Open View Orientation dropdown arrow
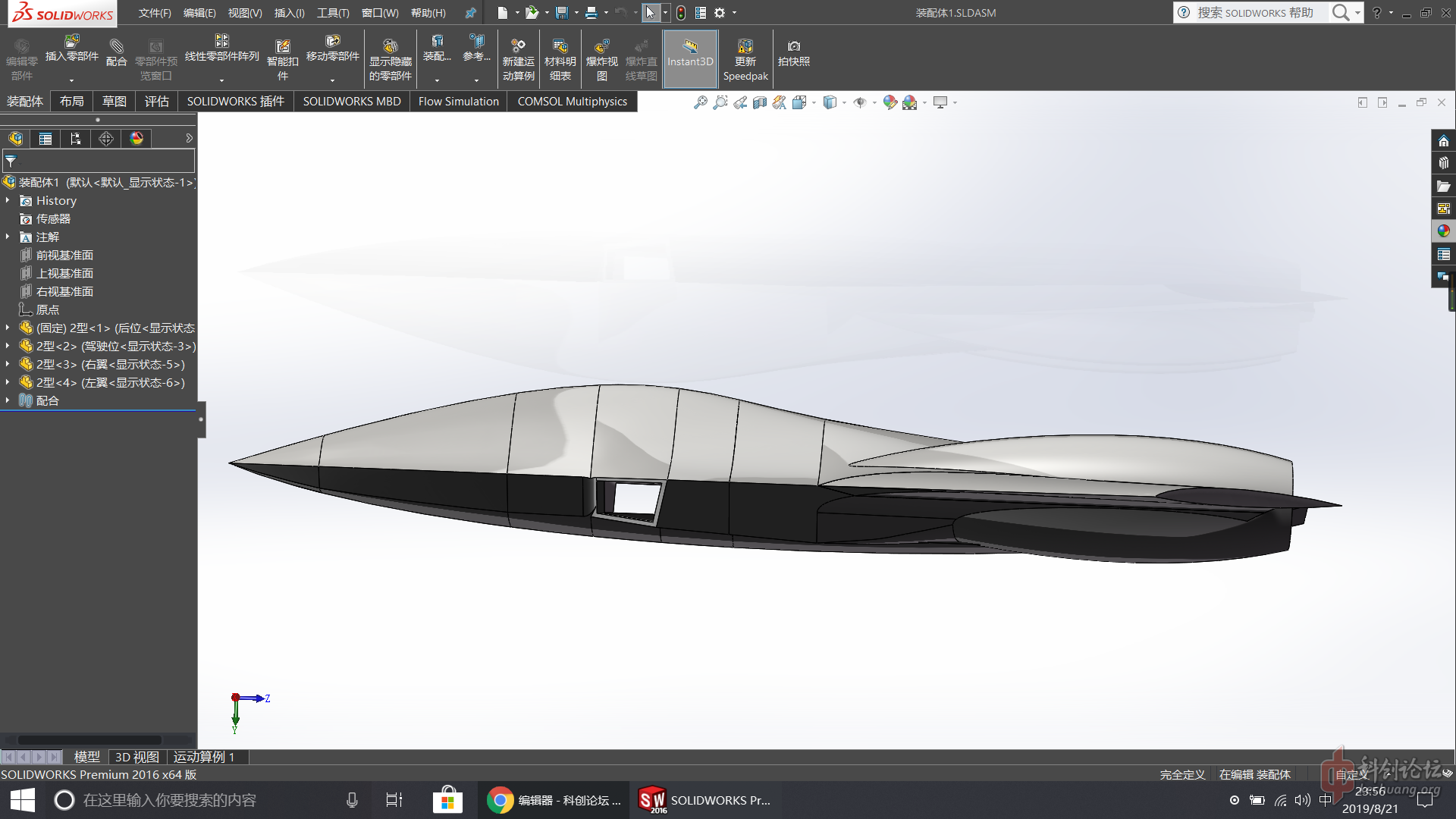This screenshot has height=819, width=1456. 814,102
